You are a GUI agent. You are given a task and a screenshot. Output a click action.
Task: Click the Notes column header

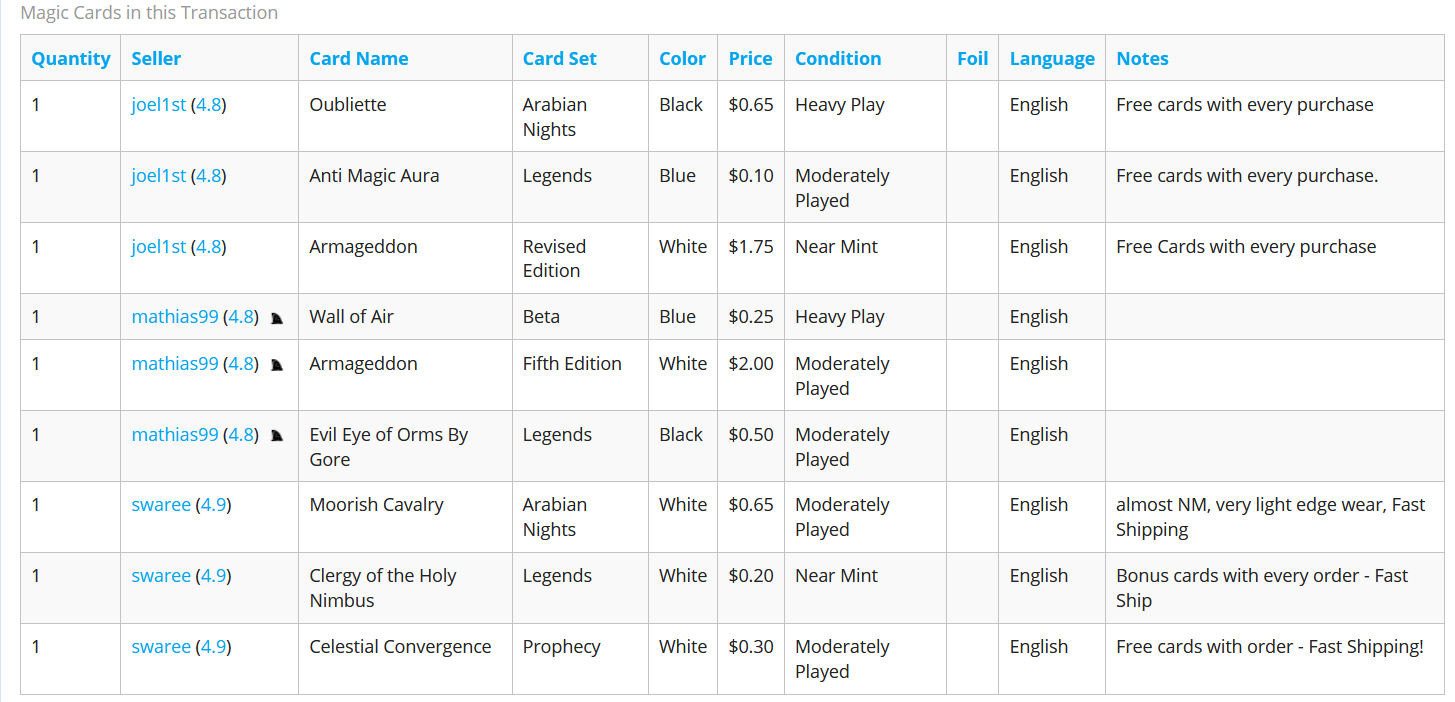point(1142,59)
